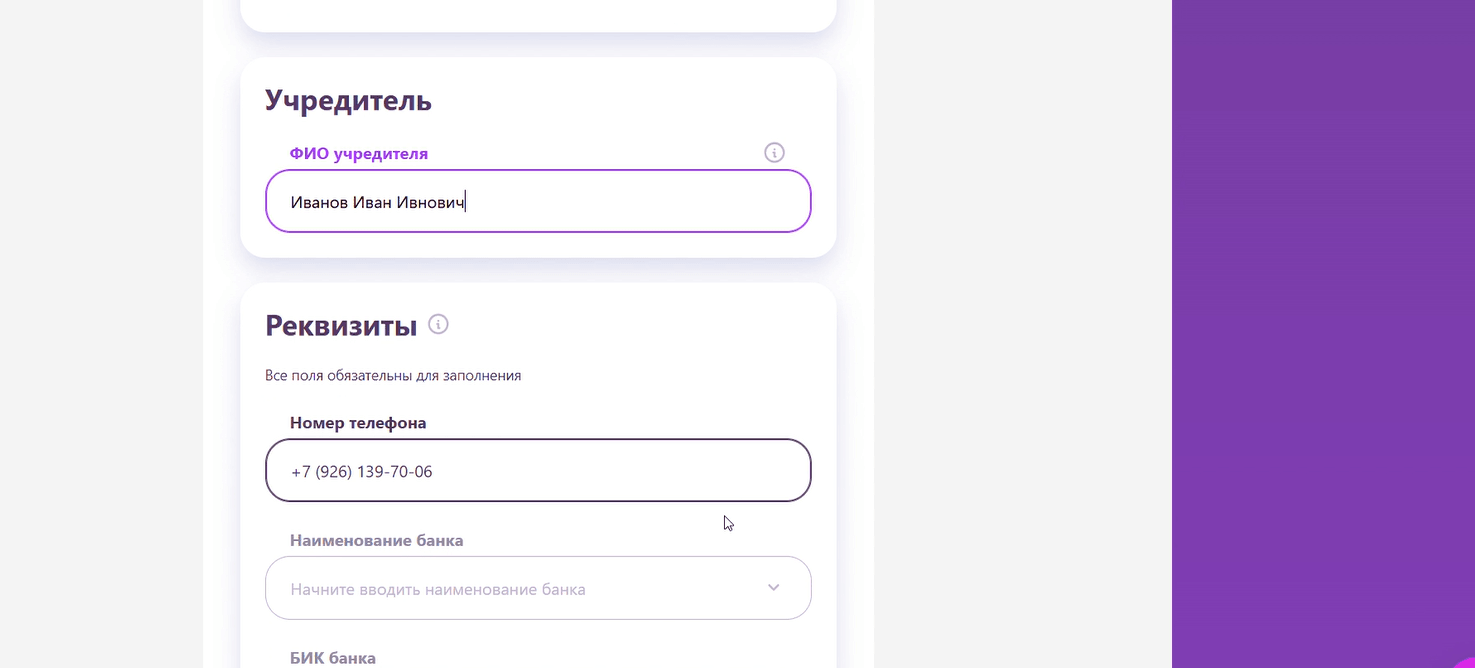Click the text Все поля обязательны для заполнения

pyautogui.click(x=393, y=376)
